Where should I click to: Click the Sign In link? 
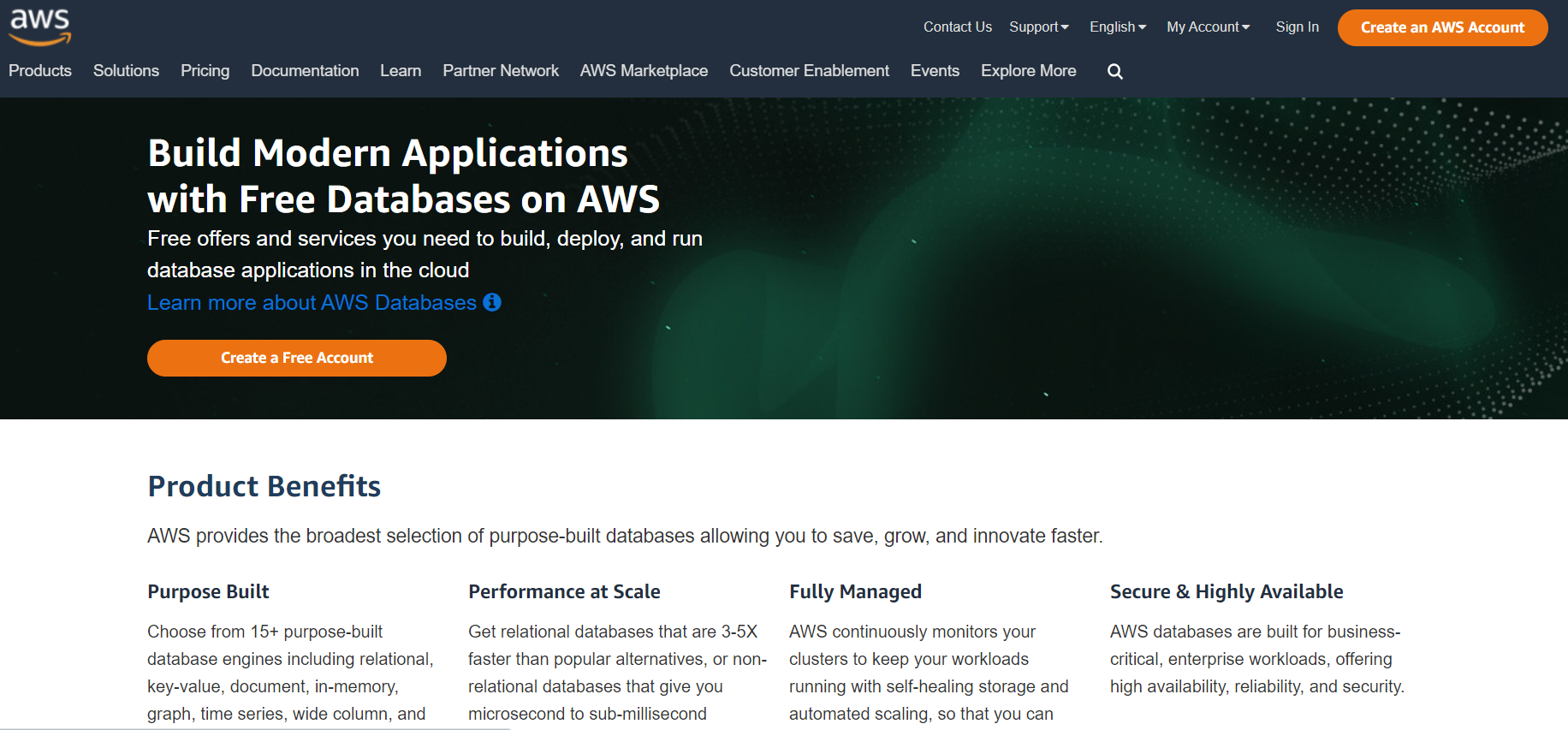pyautogui.click(x=1297, y=27)
